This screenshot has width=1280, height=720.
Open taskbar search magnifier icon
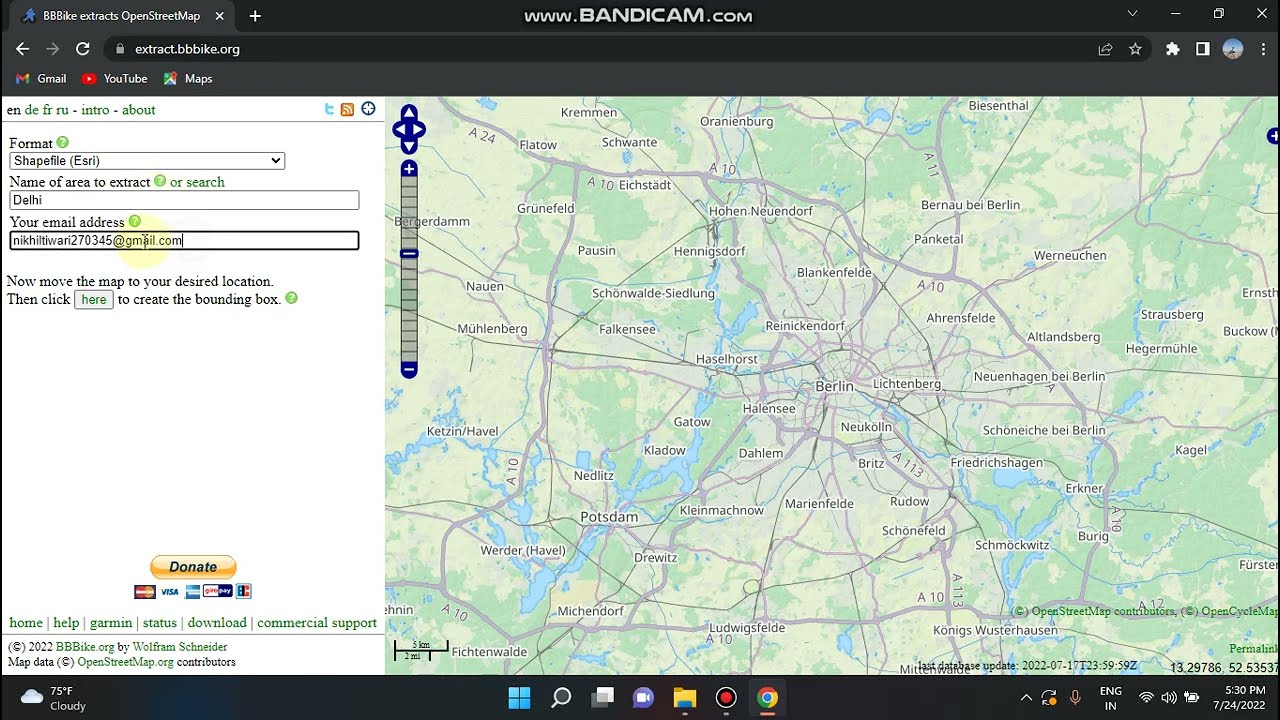pyautogui.click(x=561, y=697)
